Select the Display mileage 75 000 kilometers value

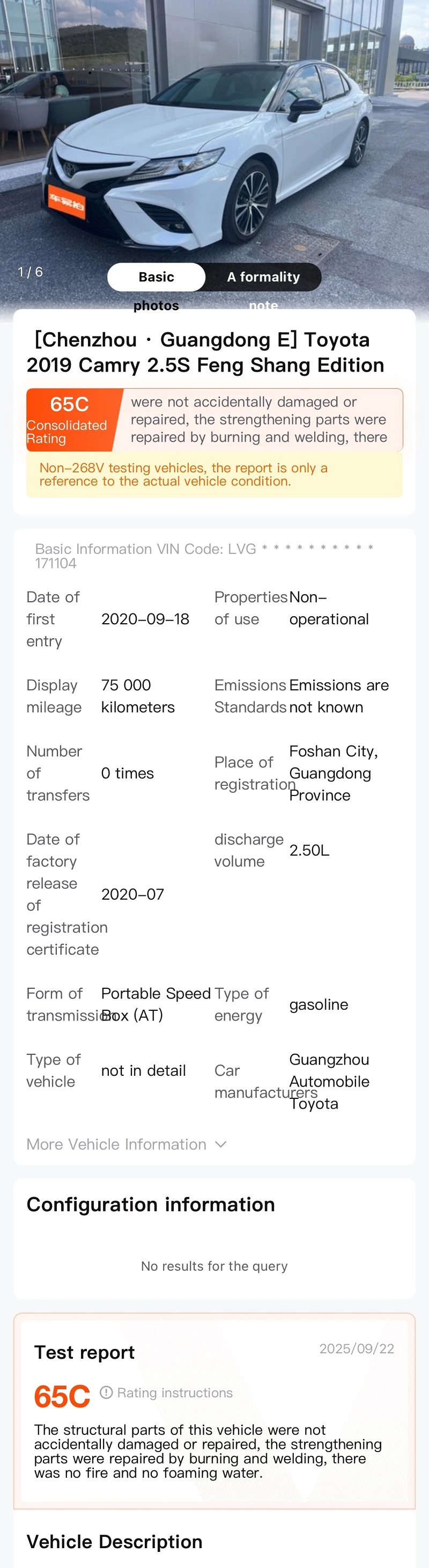(x=138, y=696)
